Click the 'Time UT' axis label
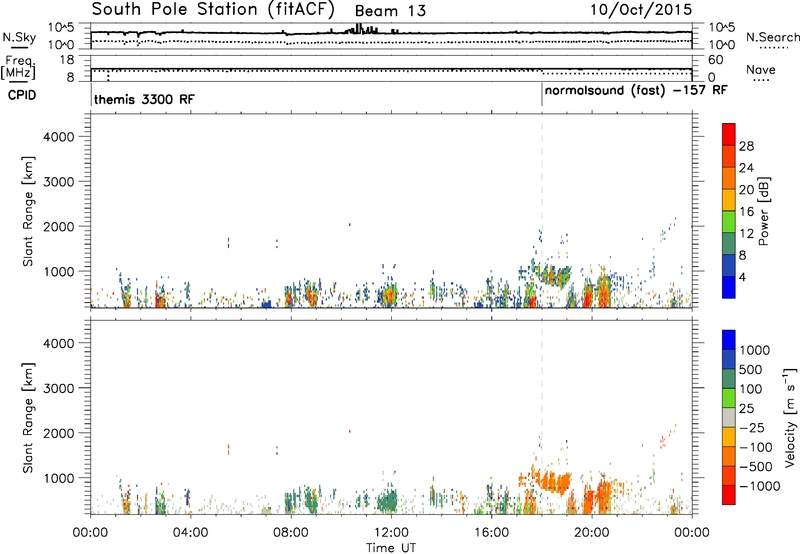This screenshot has width=800, height=554. click(391, 548)
